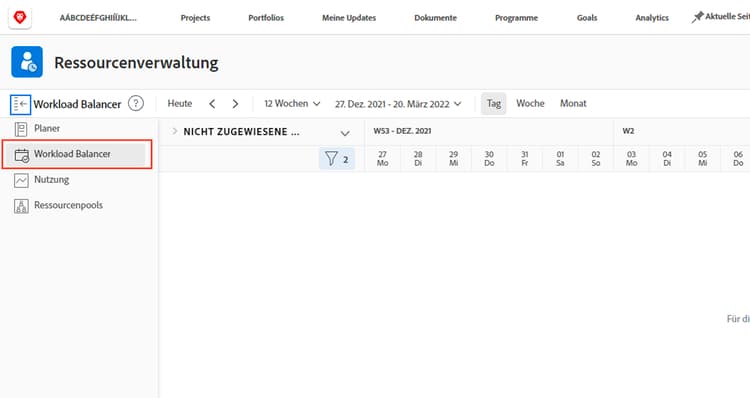
Task: Go to previous period with left arrow
Action: coord(212,104)
